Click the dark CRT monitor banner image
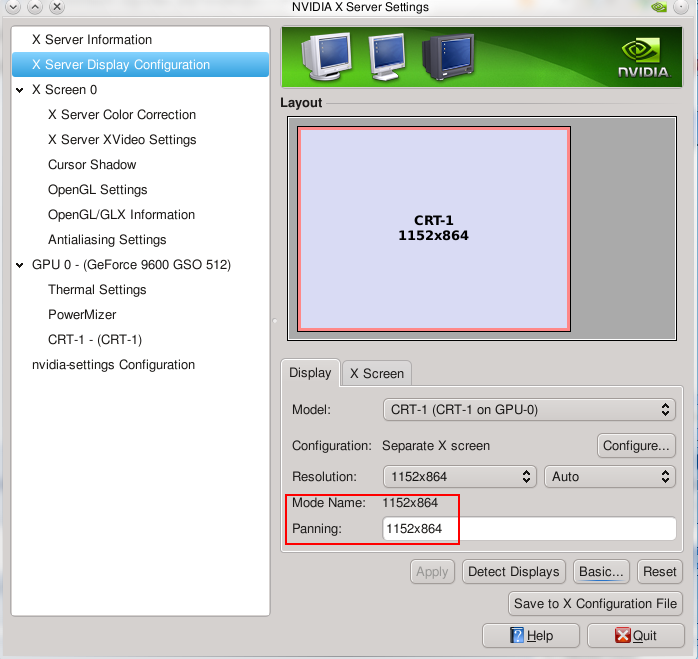The width and height of the screenshot is (698, 659). (x=448, y=57)
